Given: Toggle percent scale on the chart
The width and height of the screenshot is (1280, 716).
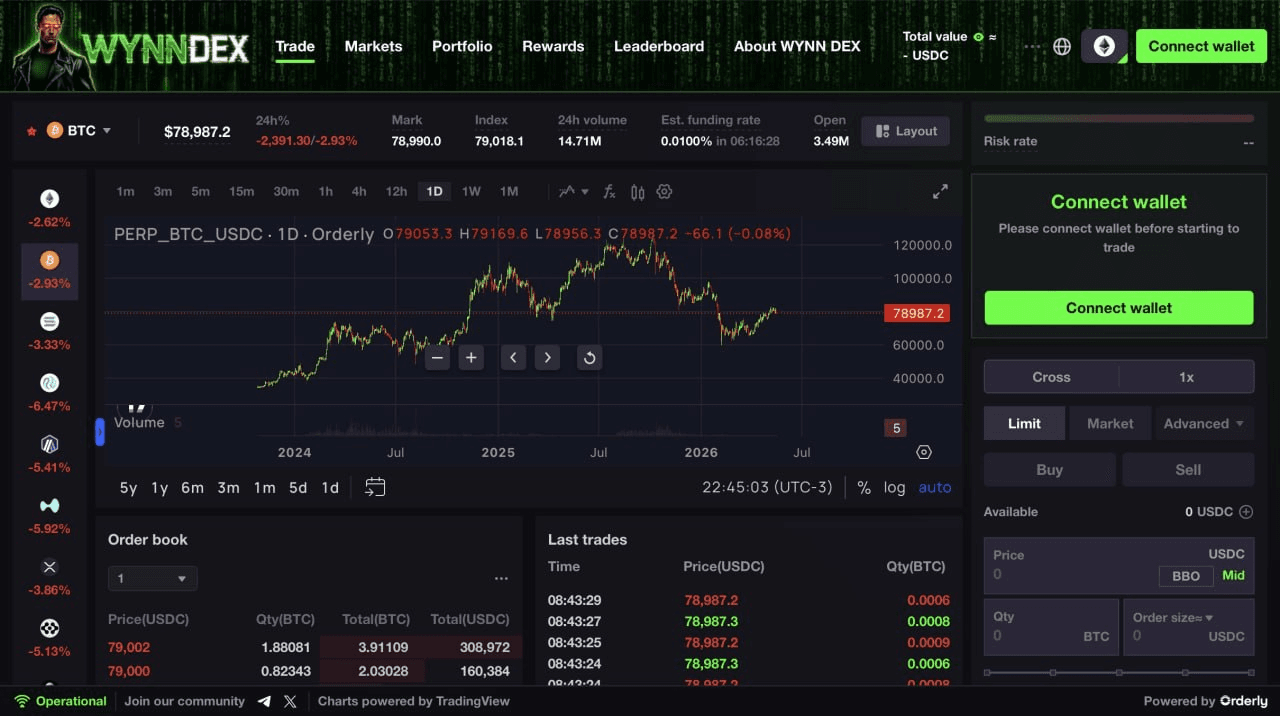Looking at the screenshot, I should pyautogui.click(x=864, y=487).
